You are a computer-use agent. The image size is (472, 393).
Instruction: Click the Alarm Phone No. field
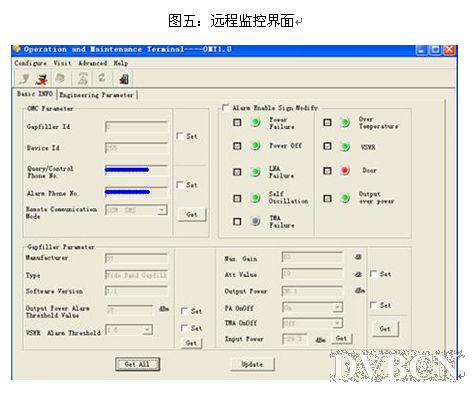point(136,192)
